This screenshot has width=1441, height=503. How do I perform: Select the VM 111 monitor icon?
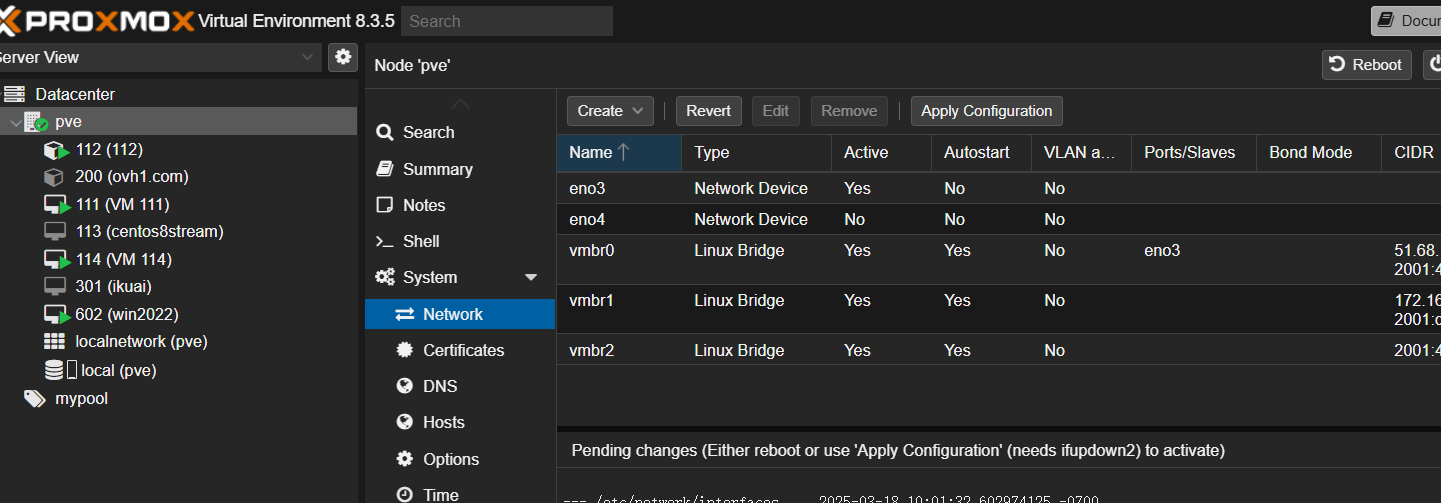click(56, 205)
